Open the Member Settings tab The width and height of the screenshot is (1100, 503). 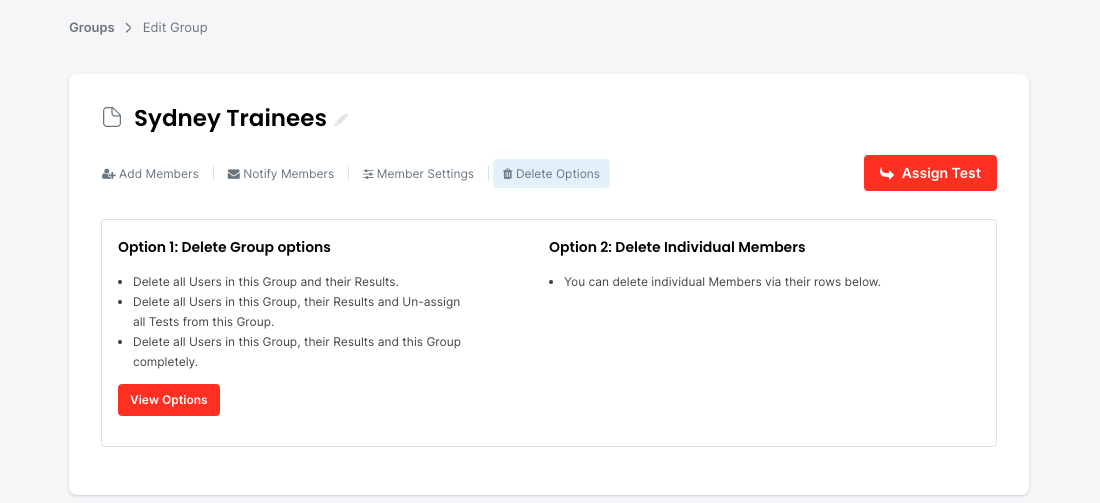coord(419,174)
